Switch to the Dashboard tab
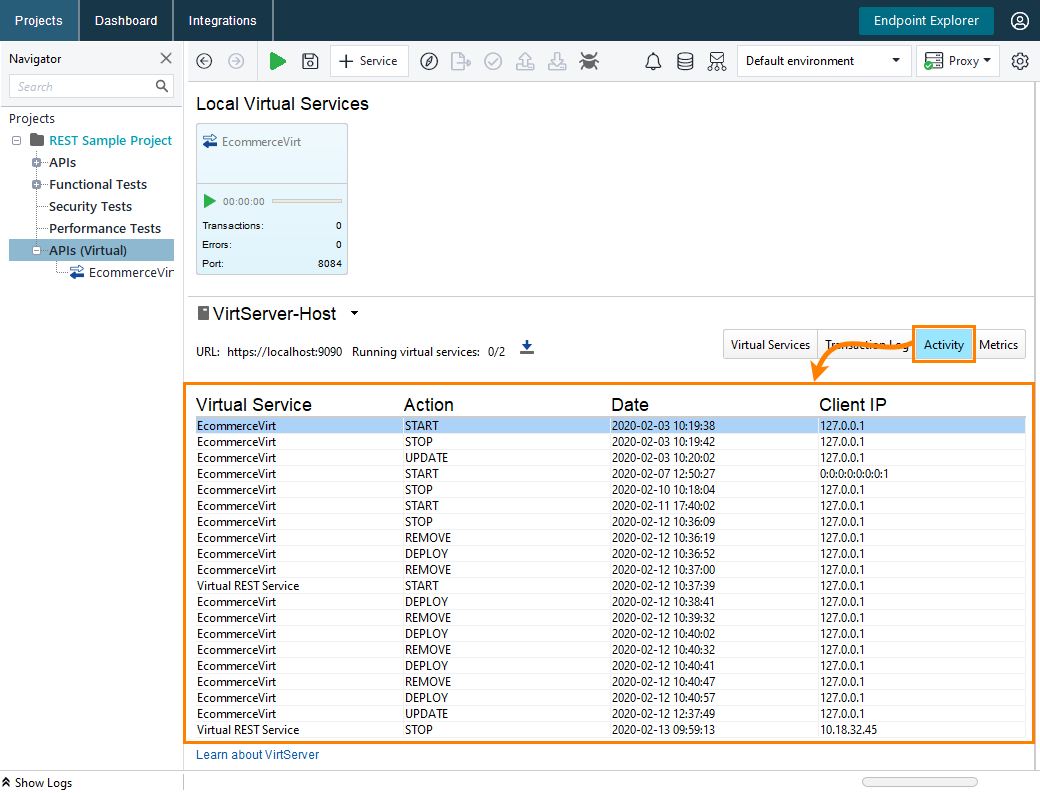The height and width of the screenshot is (793, 1040). (125, 20)
